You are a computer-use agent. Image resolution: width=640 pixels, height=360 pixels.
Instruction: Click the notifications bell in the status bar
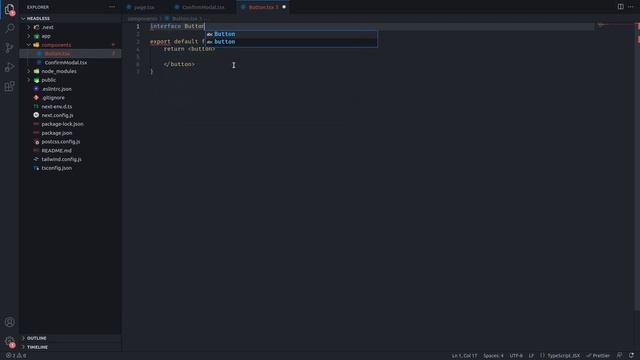(x=631, y=356)
